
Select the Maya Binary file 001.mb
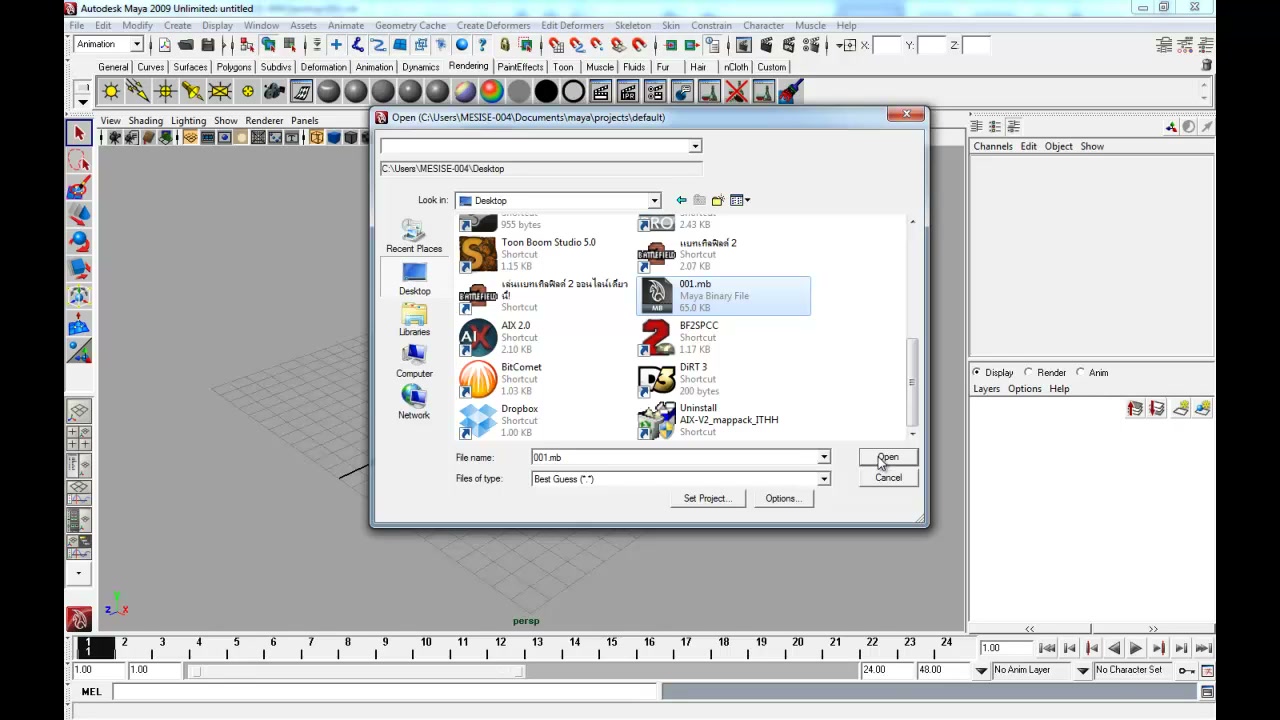point(724,296)
